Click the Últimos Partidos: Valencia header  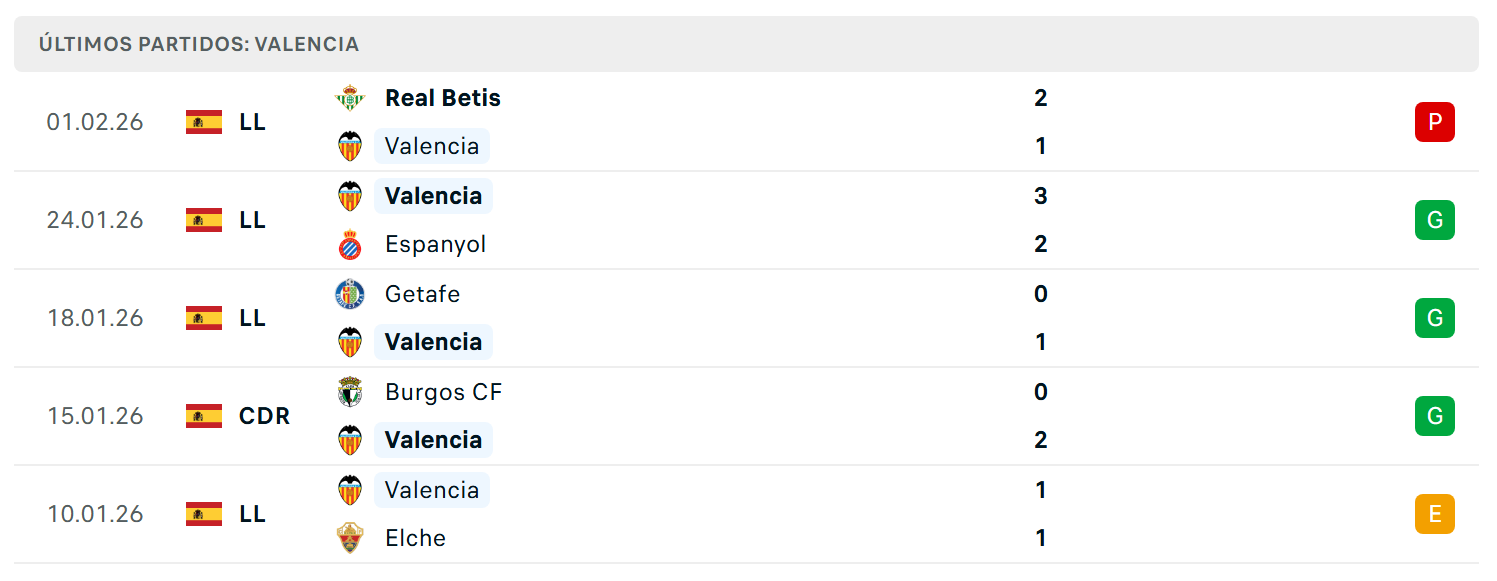[x=199, y=44]
